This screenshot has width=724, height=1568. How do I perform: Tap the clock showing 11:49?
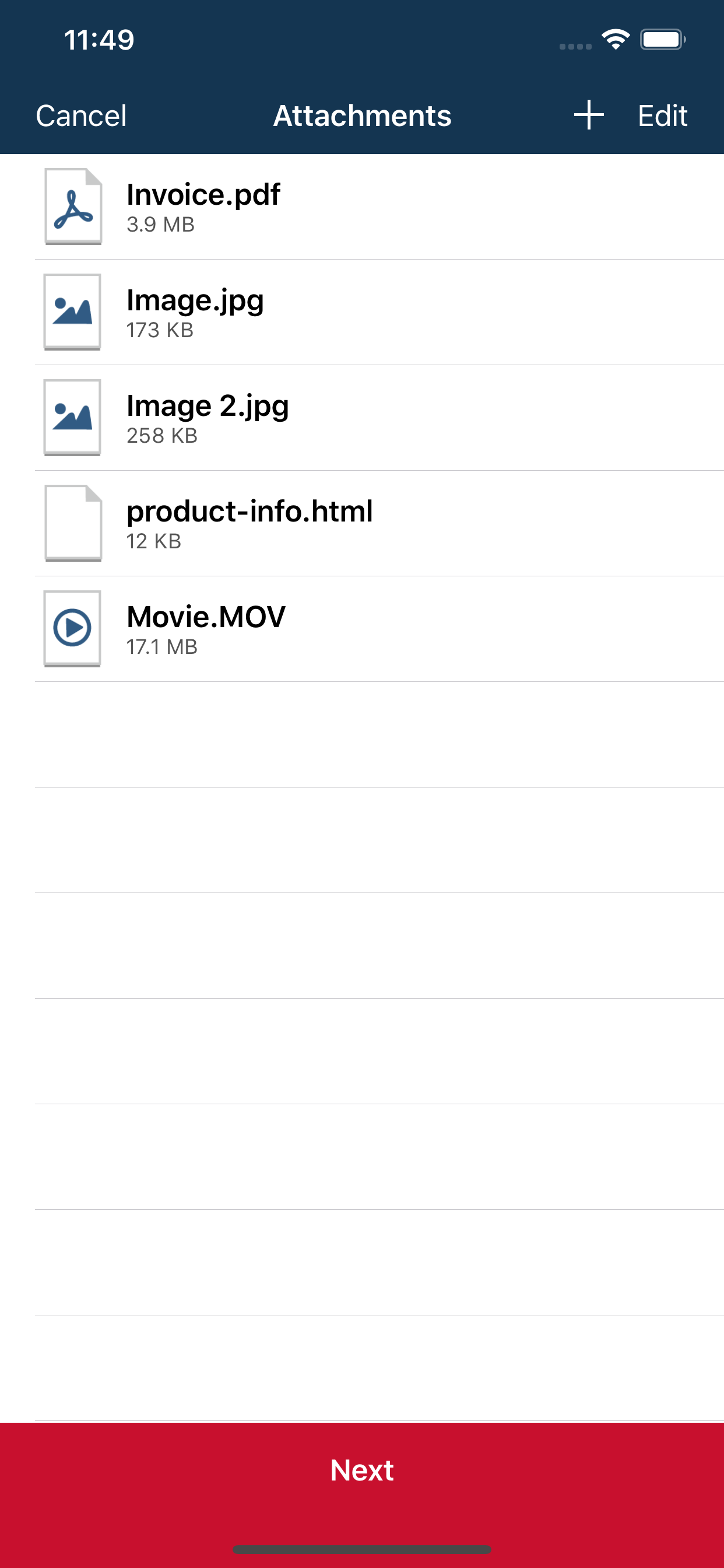coord(99,39)
